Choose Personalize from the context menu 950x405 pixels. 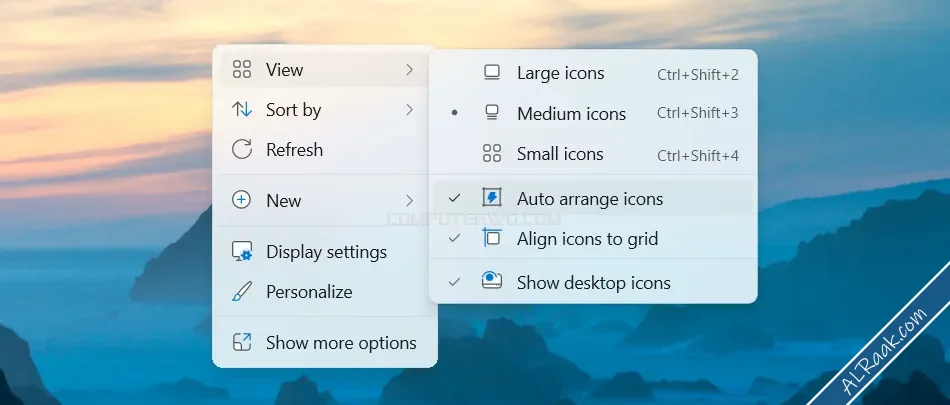pos(324,292)
